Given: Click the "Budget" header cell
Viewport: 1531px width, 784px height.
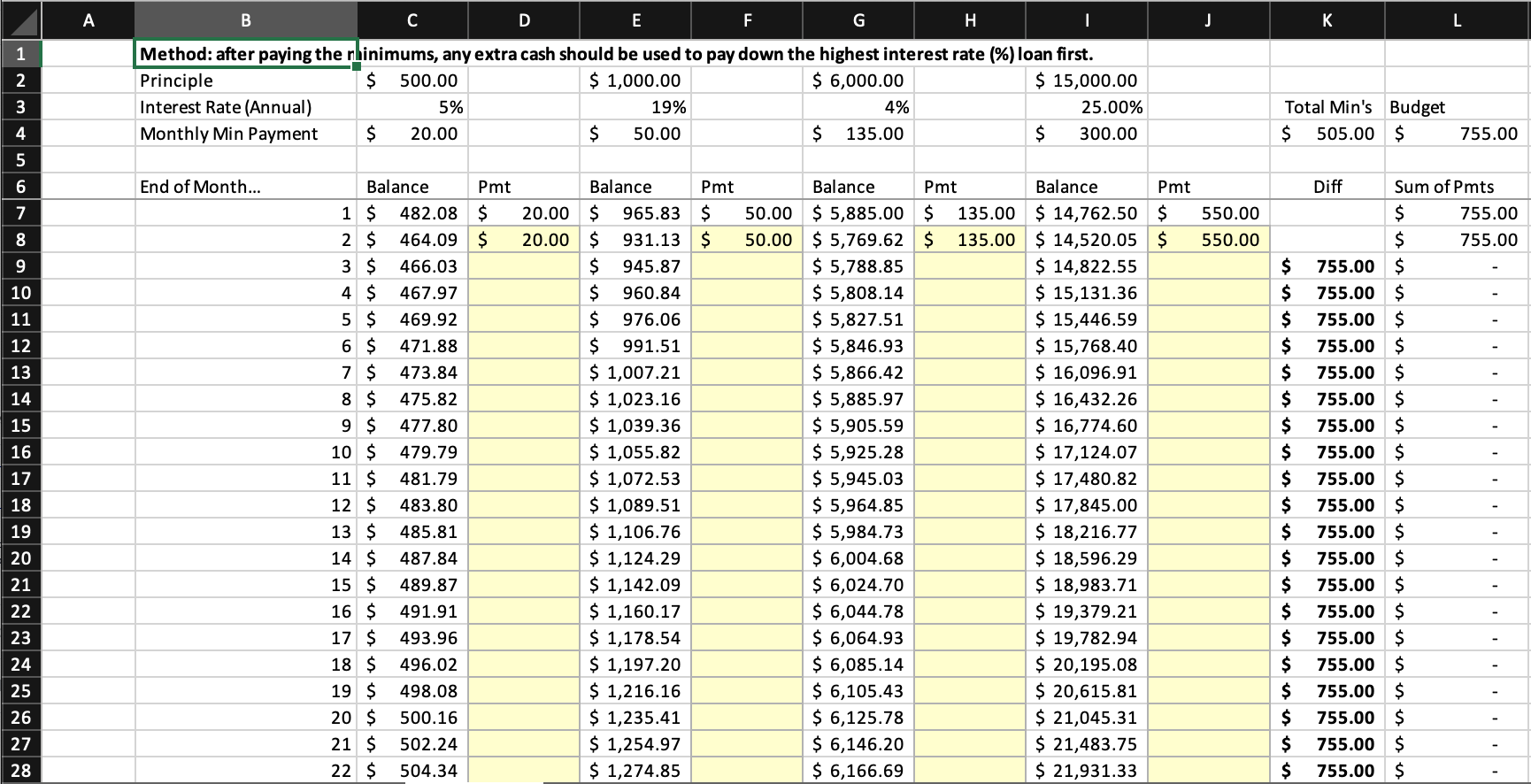Looking at the screenshot, I should 1458,107.
